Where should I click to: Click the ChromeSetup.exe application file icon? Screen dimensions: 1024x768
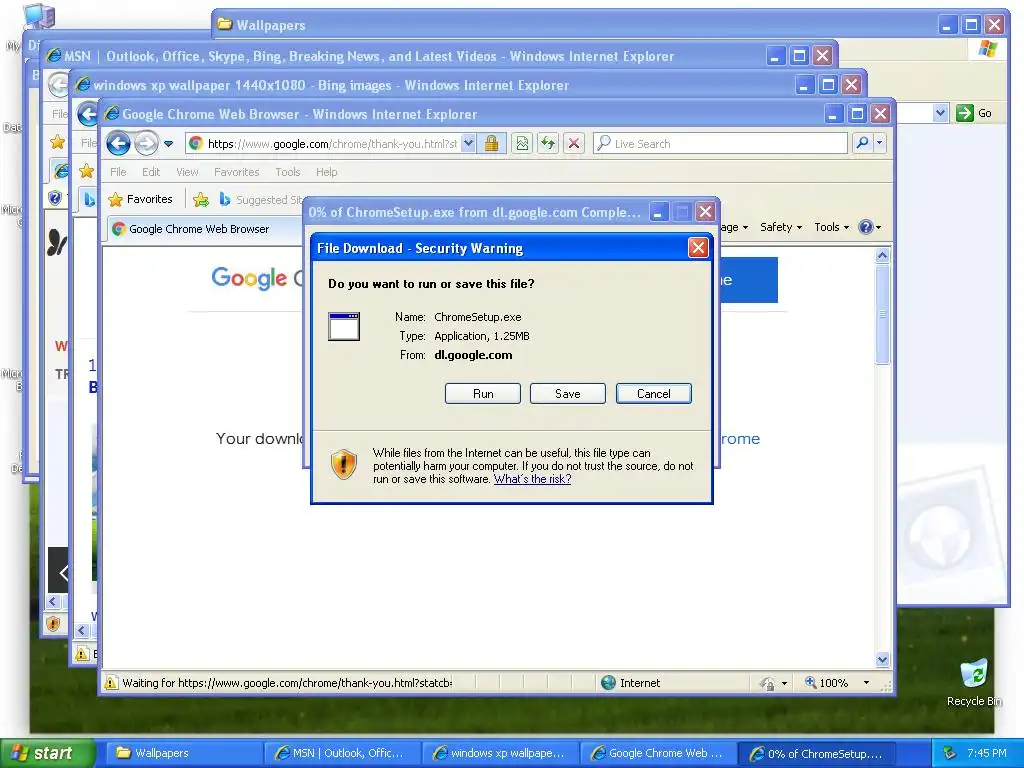point(344,326)
